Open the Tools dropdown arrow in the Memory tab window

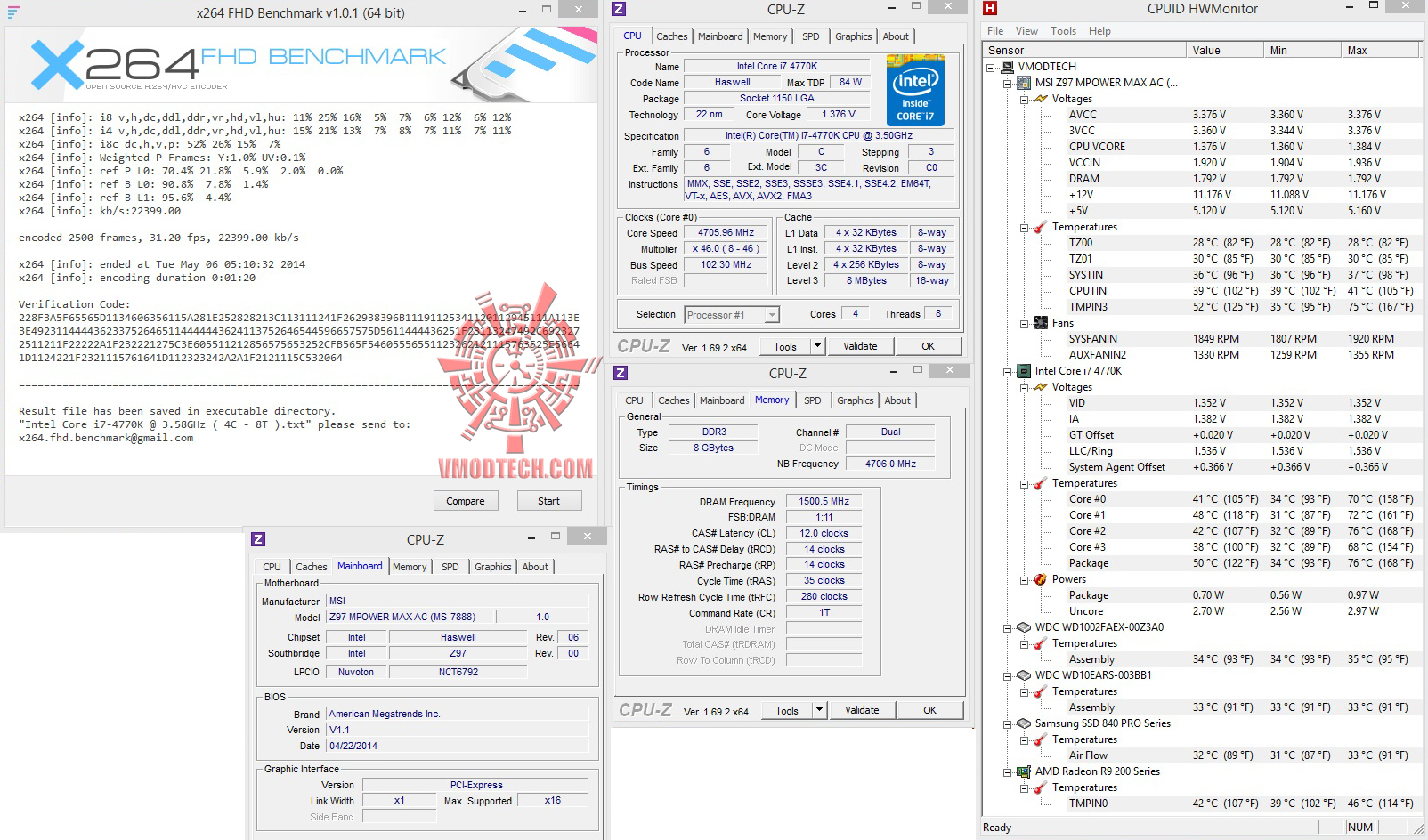pos(819,710)
